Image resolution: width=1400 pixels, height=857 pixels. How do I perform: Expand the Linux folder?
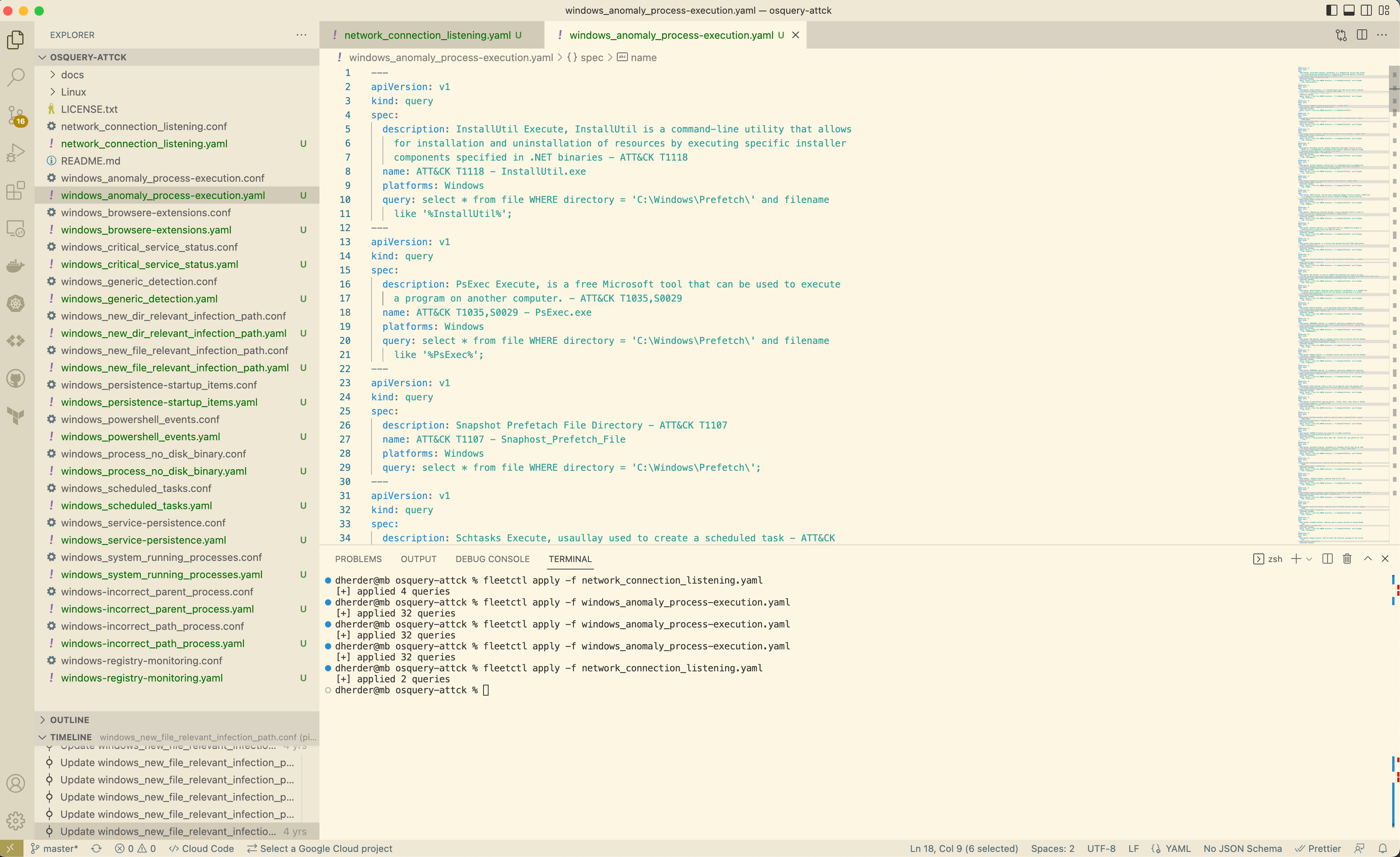tap(177, 92)
